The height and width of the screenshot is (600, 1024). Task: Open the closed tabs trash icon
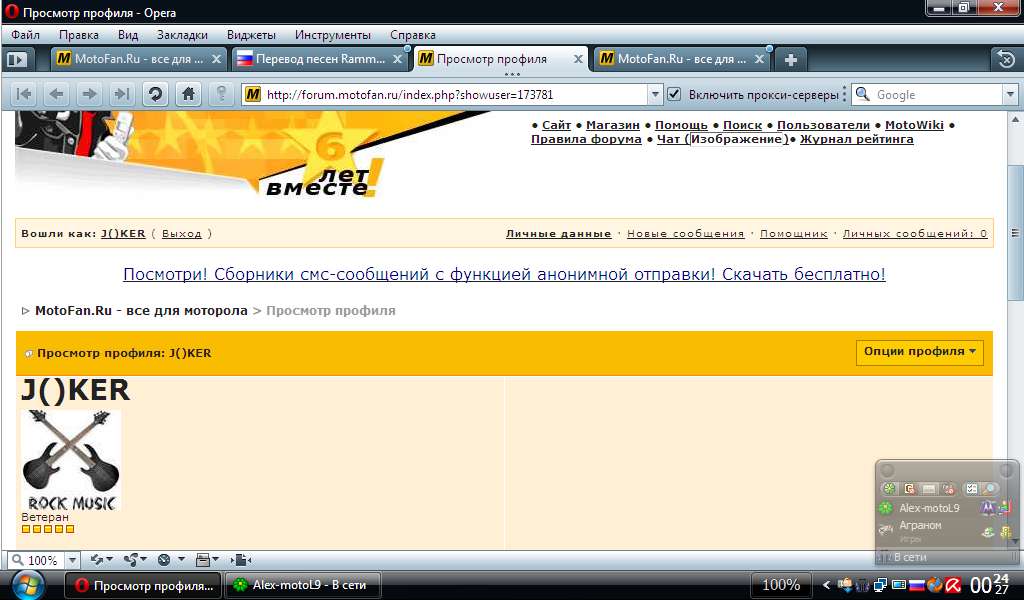[x=1006, y=59]
